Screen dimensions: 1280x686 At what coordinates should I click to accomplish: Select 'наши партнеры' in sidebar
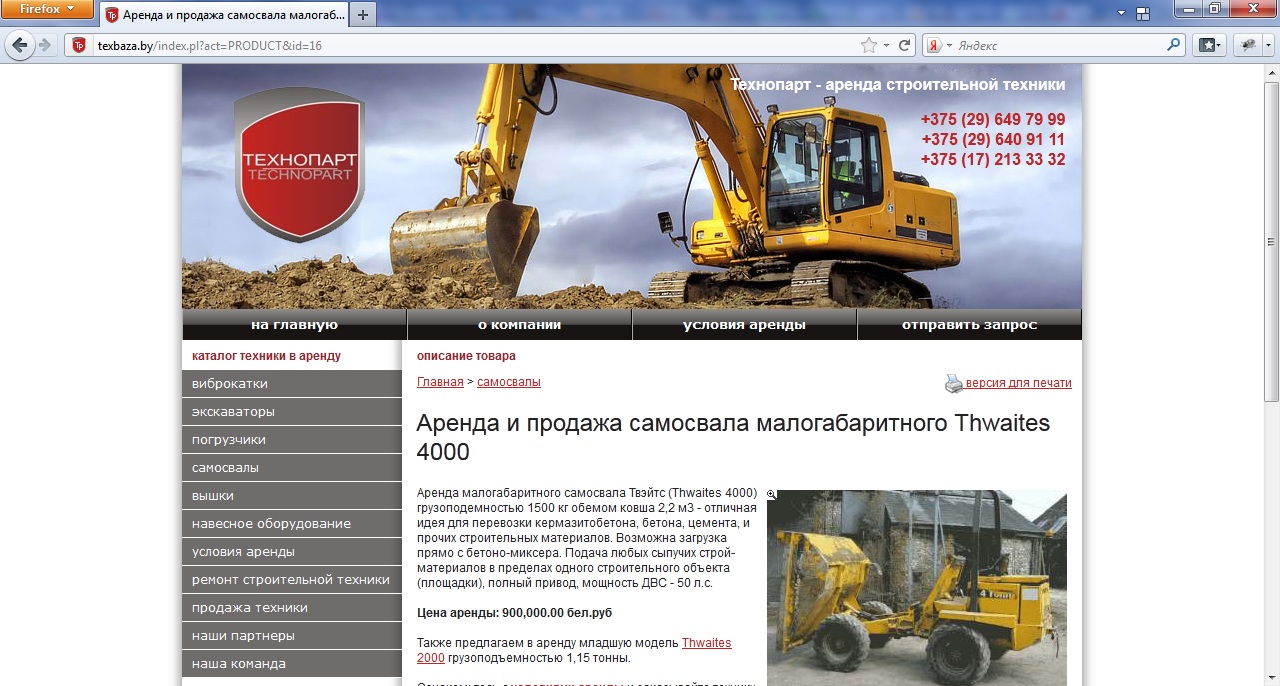point(292,636)
